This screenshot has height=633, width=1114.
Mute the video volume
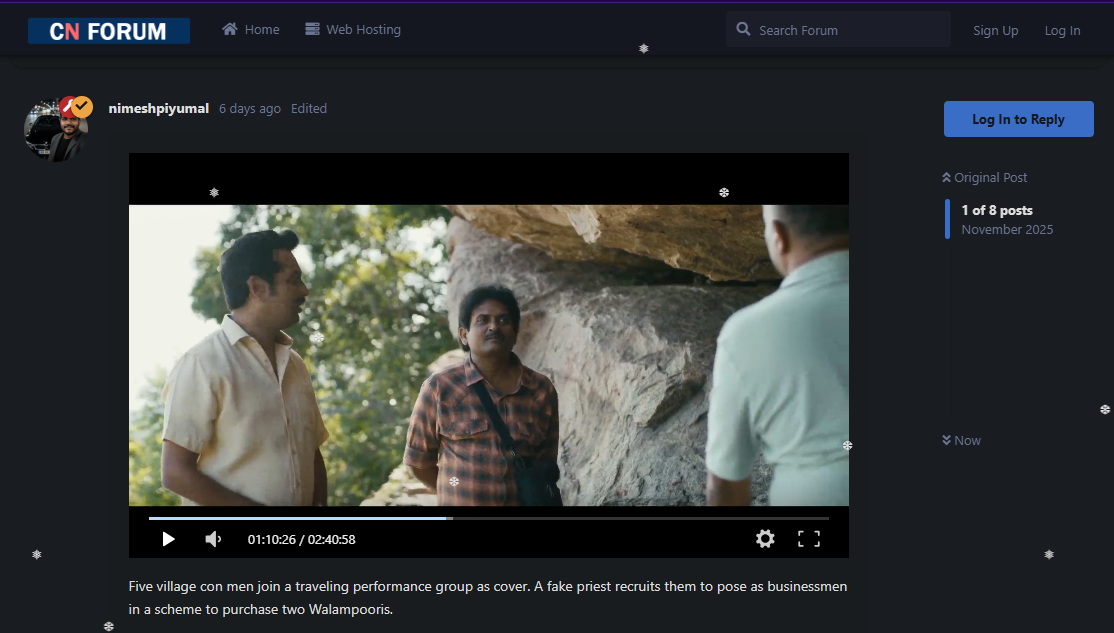pyautogui.click(x=213, y=539)
